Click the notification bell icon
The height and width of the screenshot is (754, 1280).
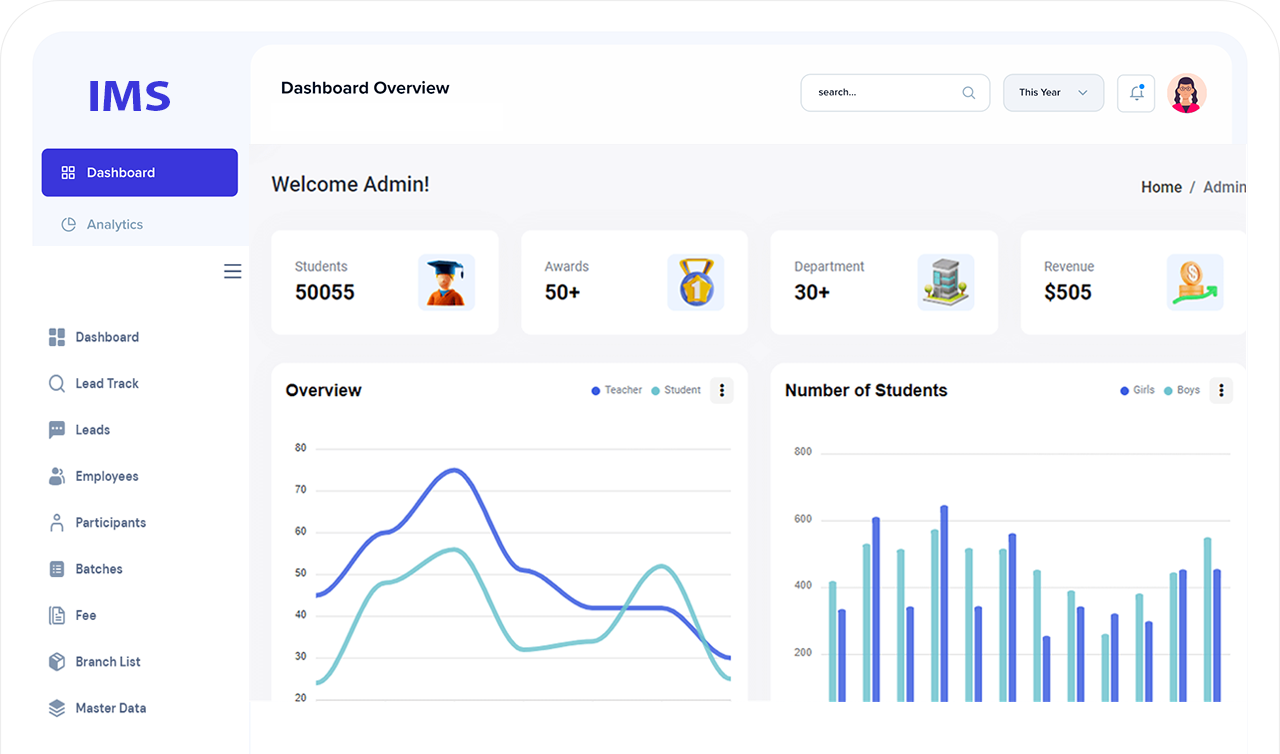[1136, 93]
